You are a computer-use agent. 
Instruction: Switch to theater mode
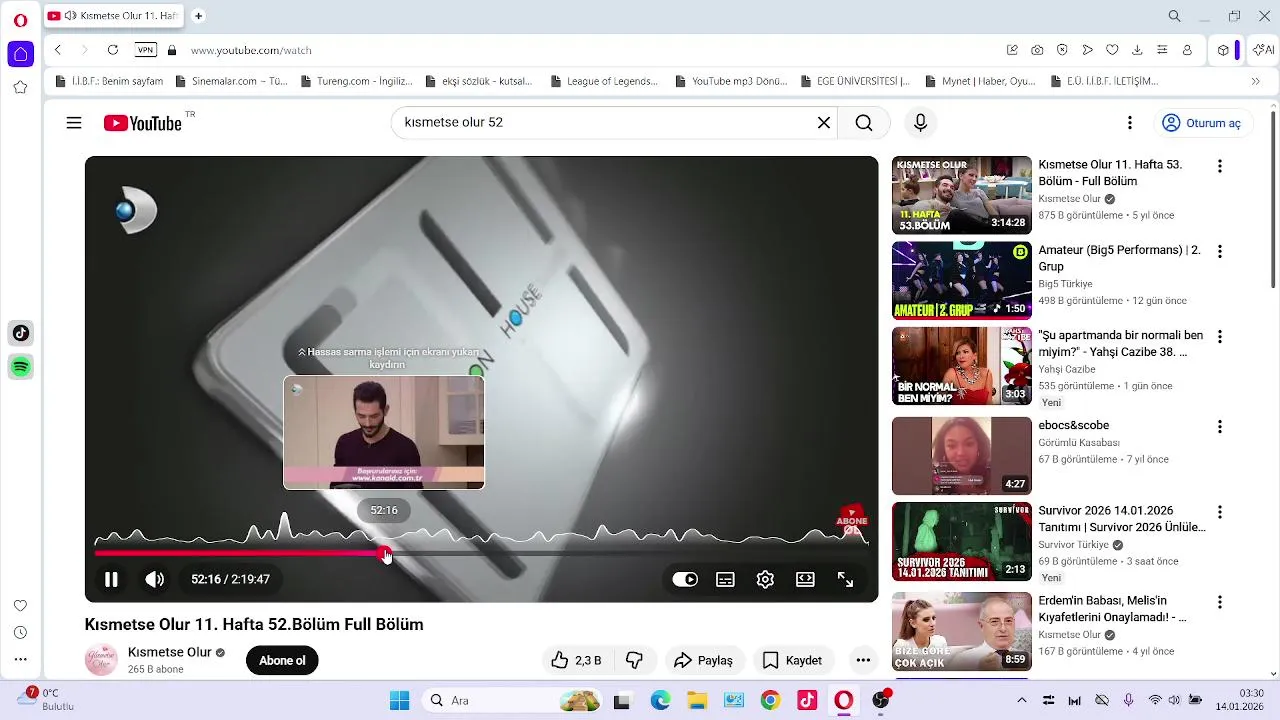click(x=805, y=579)
